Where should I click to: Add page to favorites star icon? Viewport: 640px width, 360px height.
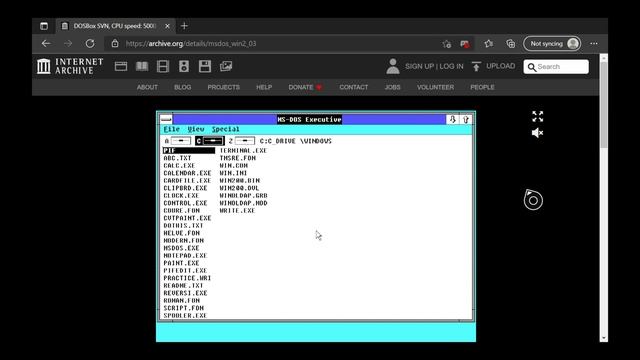(447, 44)
